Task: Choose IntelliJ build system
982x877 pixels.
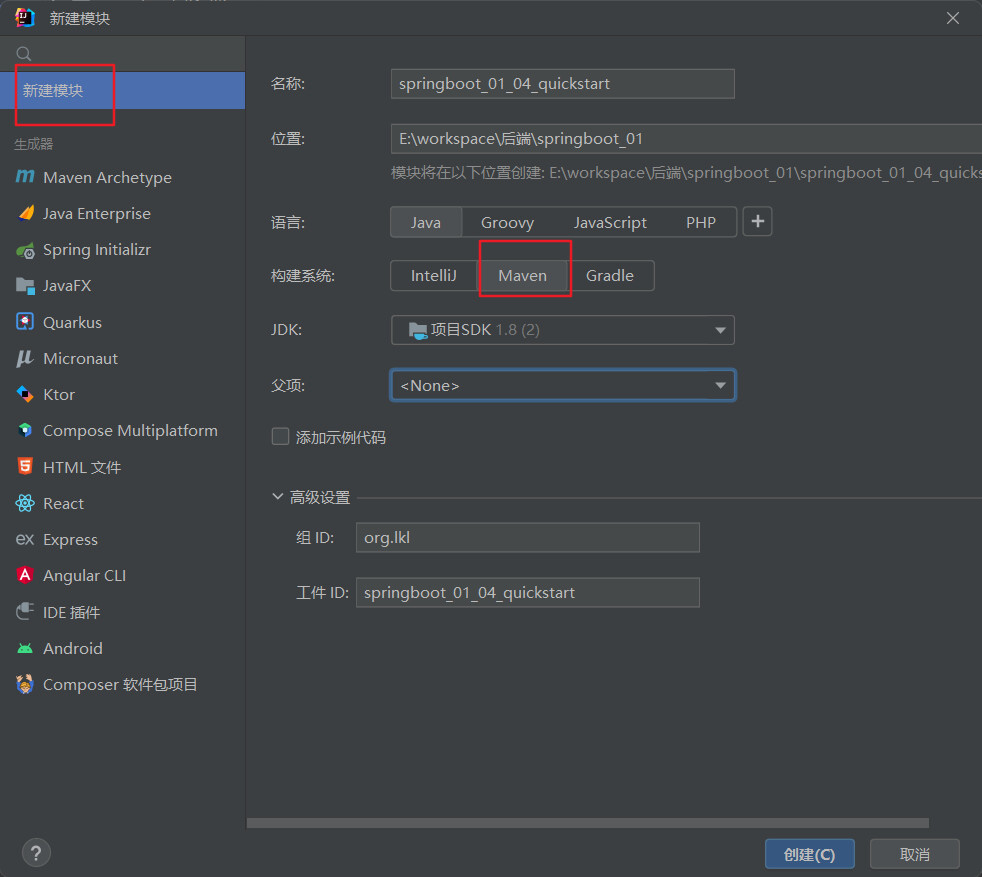Action: (x=433, y=276)
